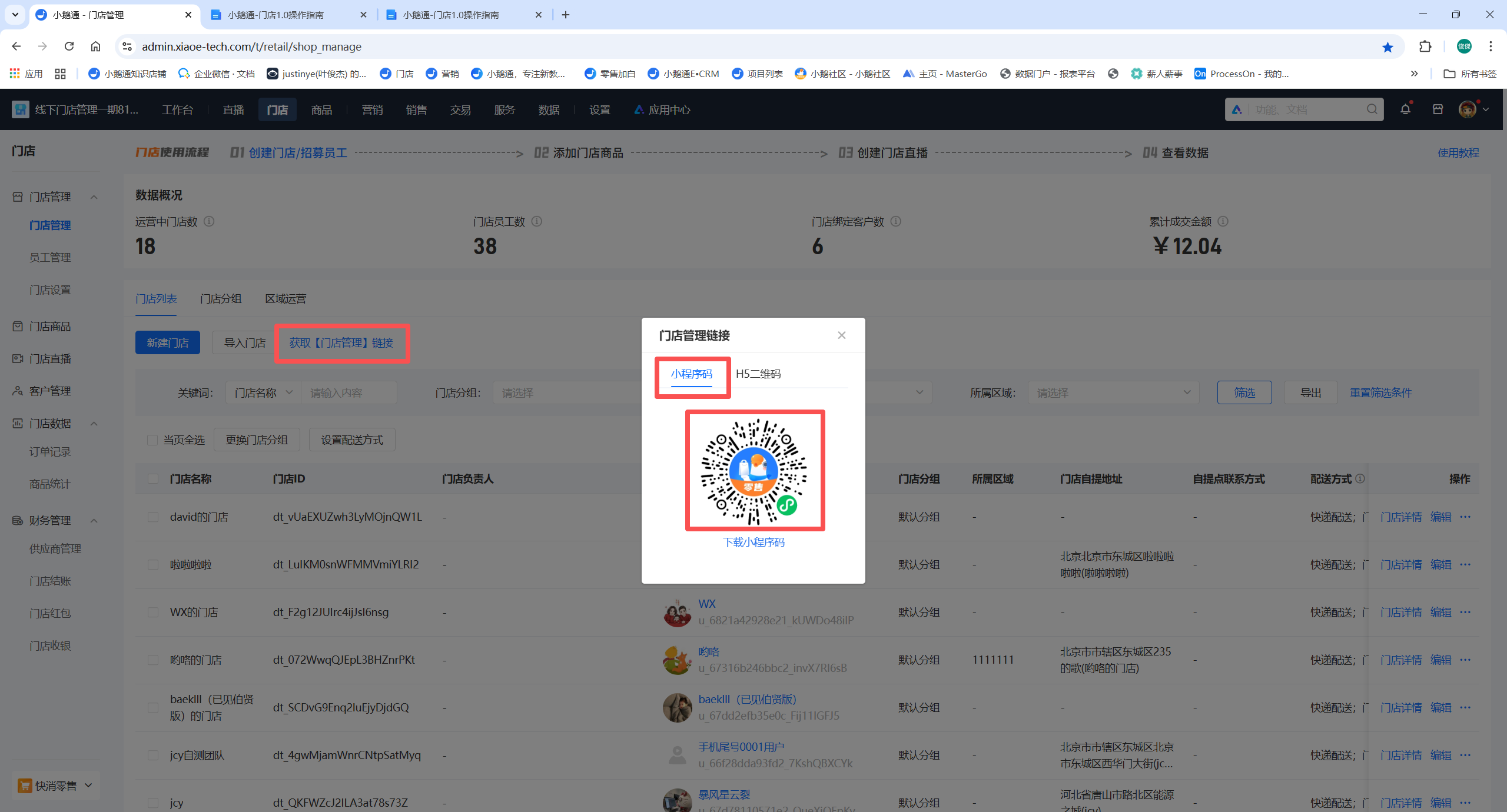Open the user avatar menu
Screen dimensions: 1507x812
pyautogui.click(x=1467, y=109)
